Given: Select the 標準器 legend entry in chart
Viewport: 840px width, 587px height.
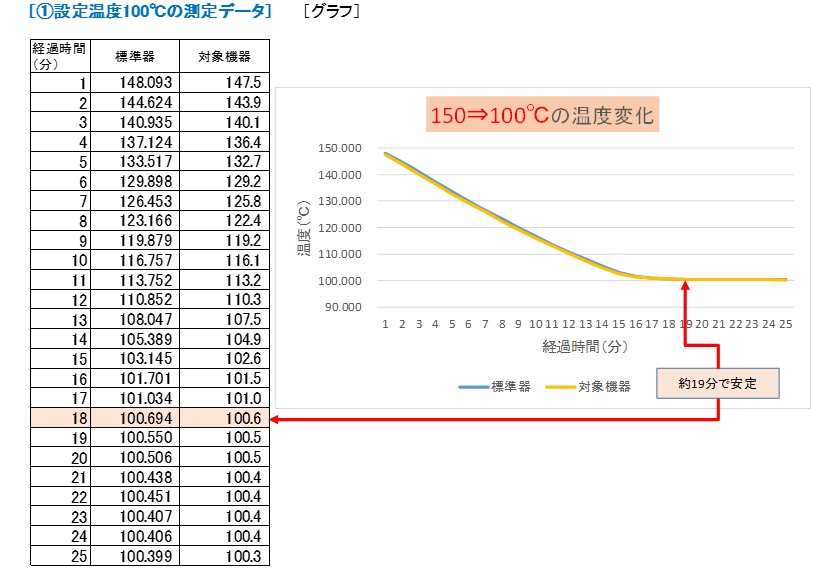Looking at the screenshot, I should click(x=494, y=386).
